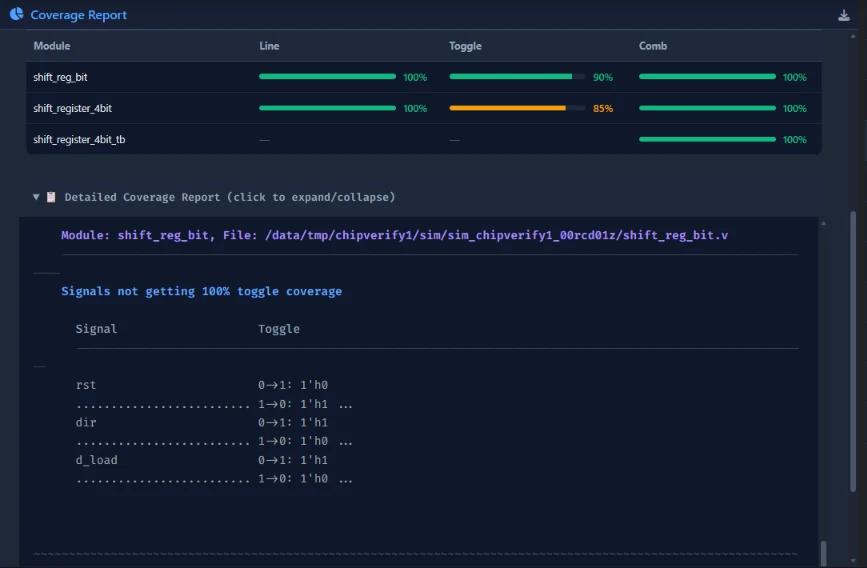The height and width of the screenshot is (568, 867).
Task: Click shift_register_4bit Comb coverage bar
Action: click(707, 108)
